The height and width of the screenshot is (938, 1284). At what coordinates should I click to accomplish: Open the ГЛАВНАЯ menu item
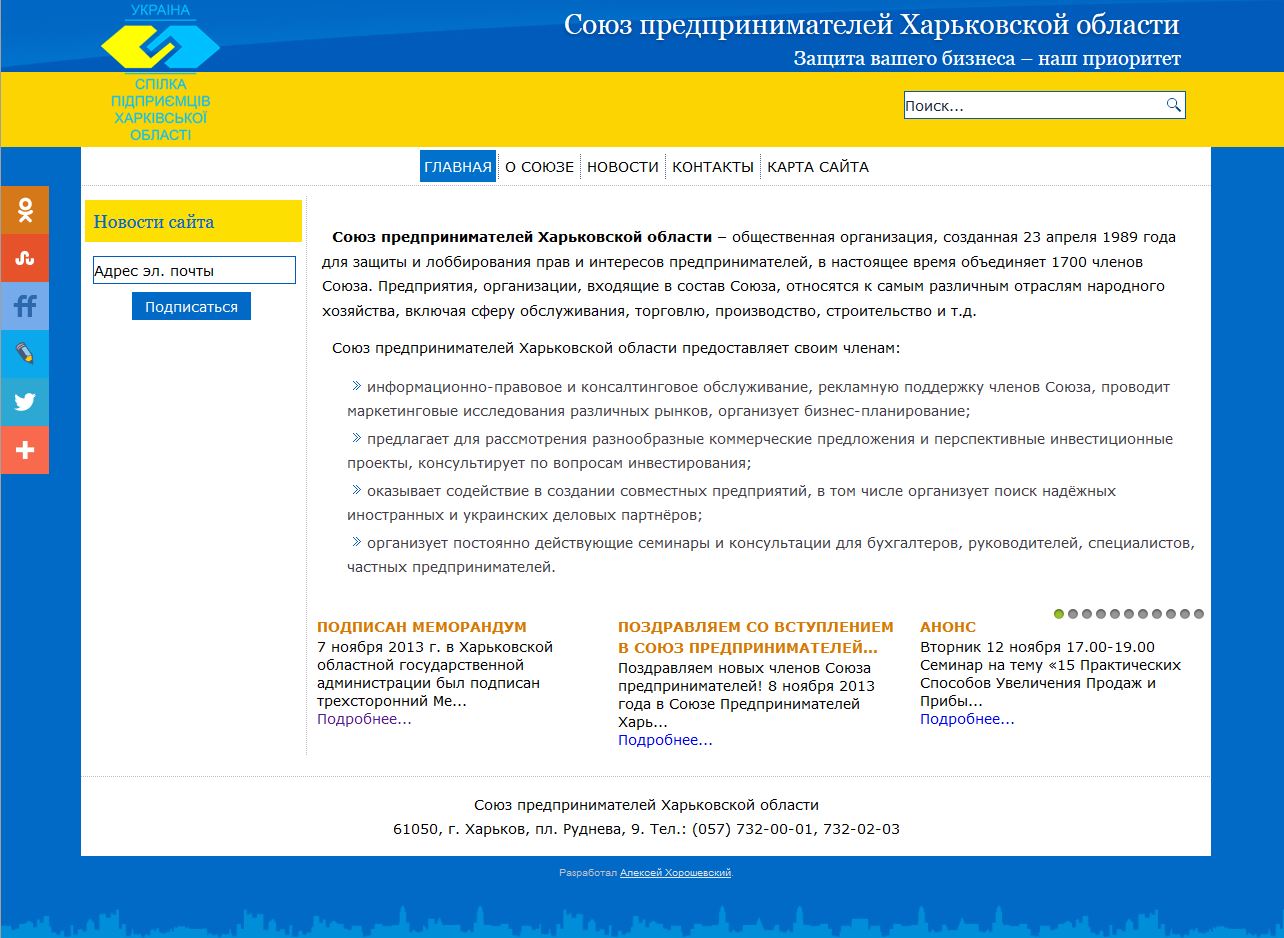point(458,167)
